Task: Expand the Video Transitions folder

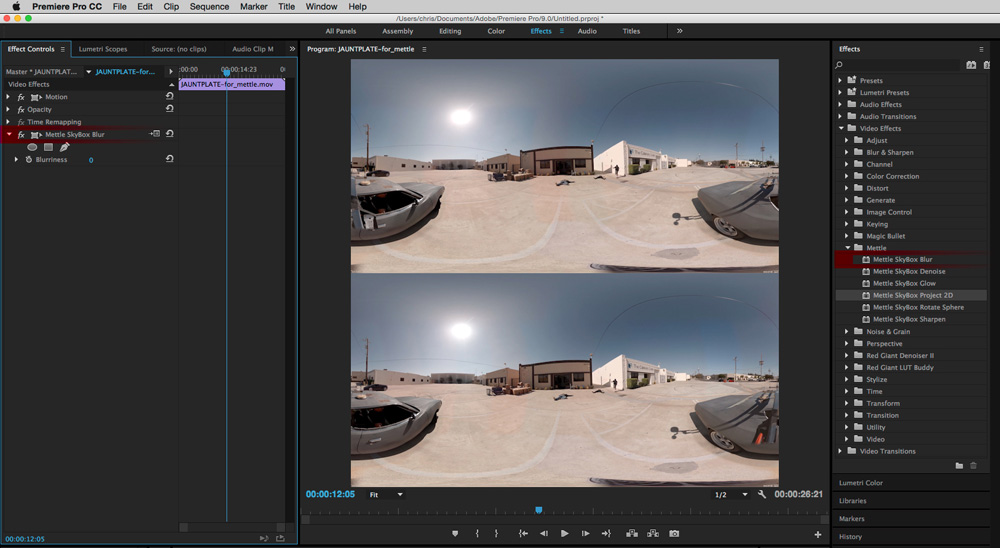Action: click(840, 451)
